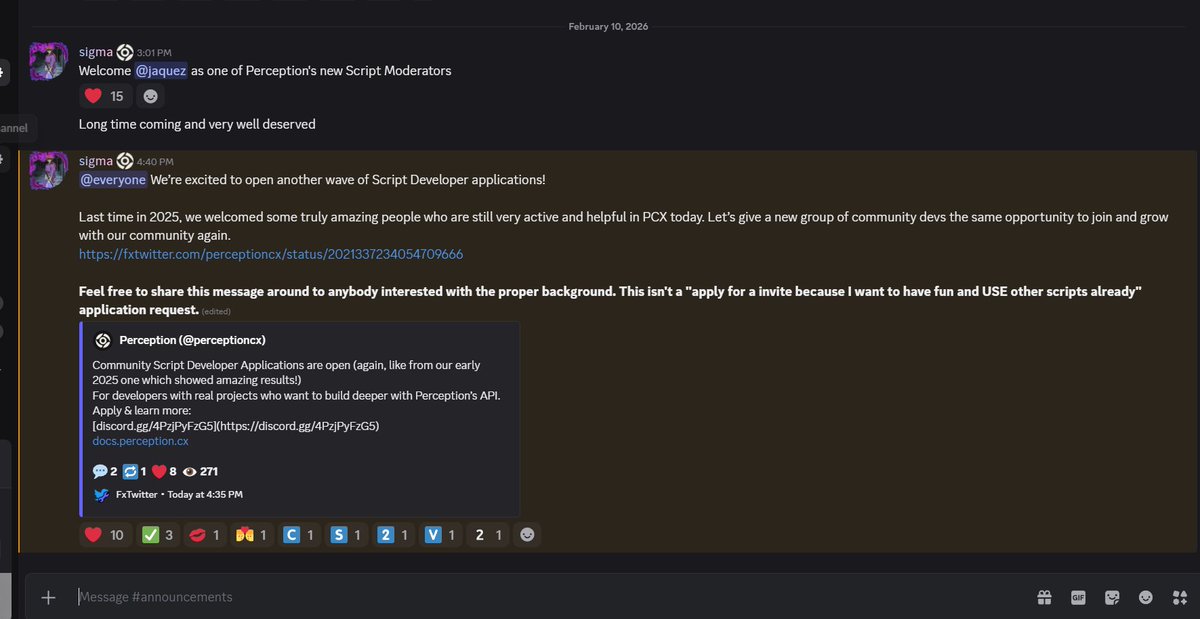The image size is (1200, 619).
Task: Click the 3:01 PM timestamp
Action: [152, 53]
